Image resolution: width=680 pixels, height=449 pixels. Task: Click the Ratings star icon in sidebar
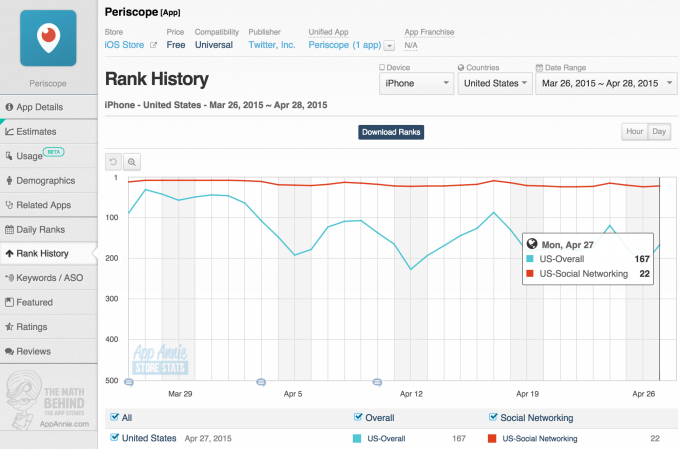tap(9, 327)
